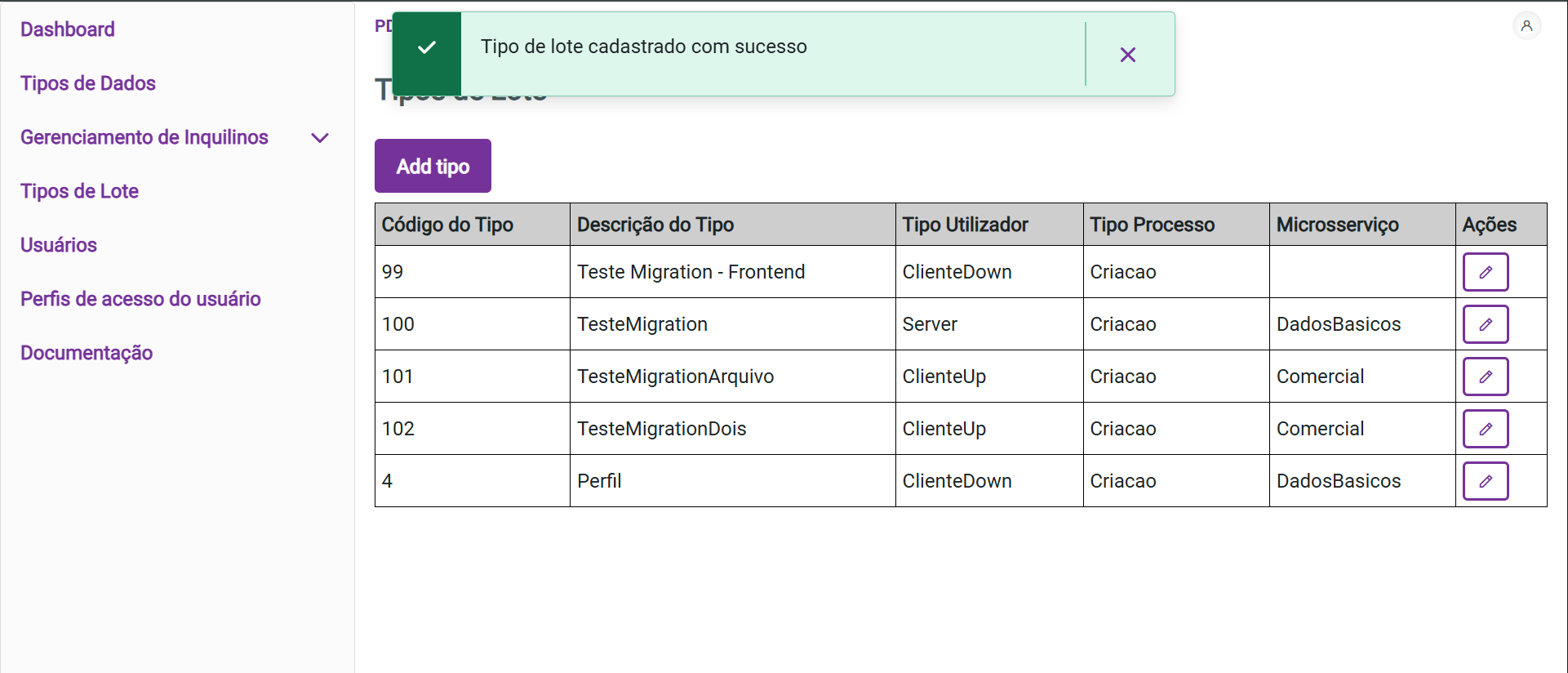Navigate to Tipos de Lote

(x=79, y=191)
